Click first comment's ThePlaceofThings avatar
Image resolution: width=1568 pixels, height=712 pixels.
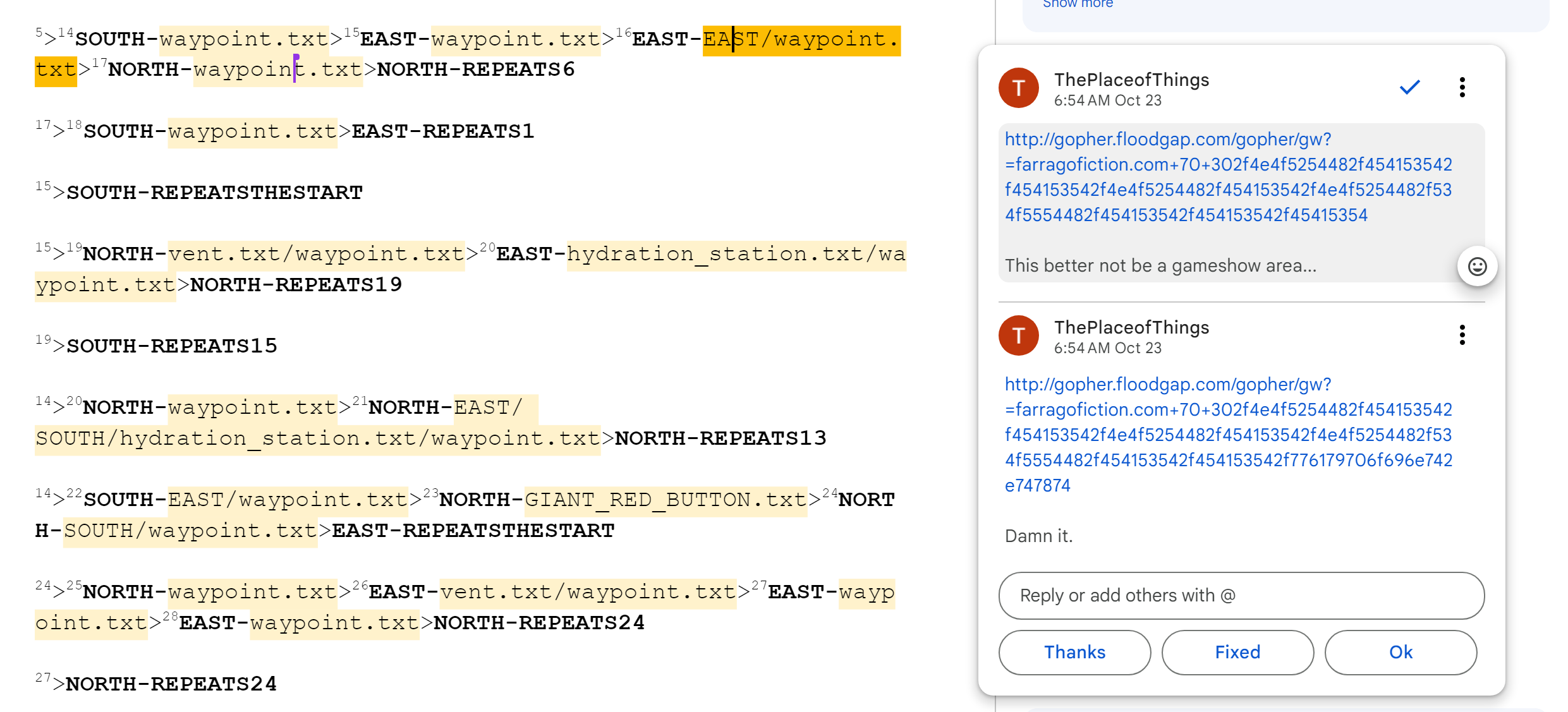click(1018, 88)
